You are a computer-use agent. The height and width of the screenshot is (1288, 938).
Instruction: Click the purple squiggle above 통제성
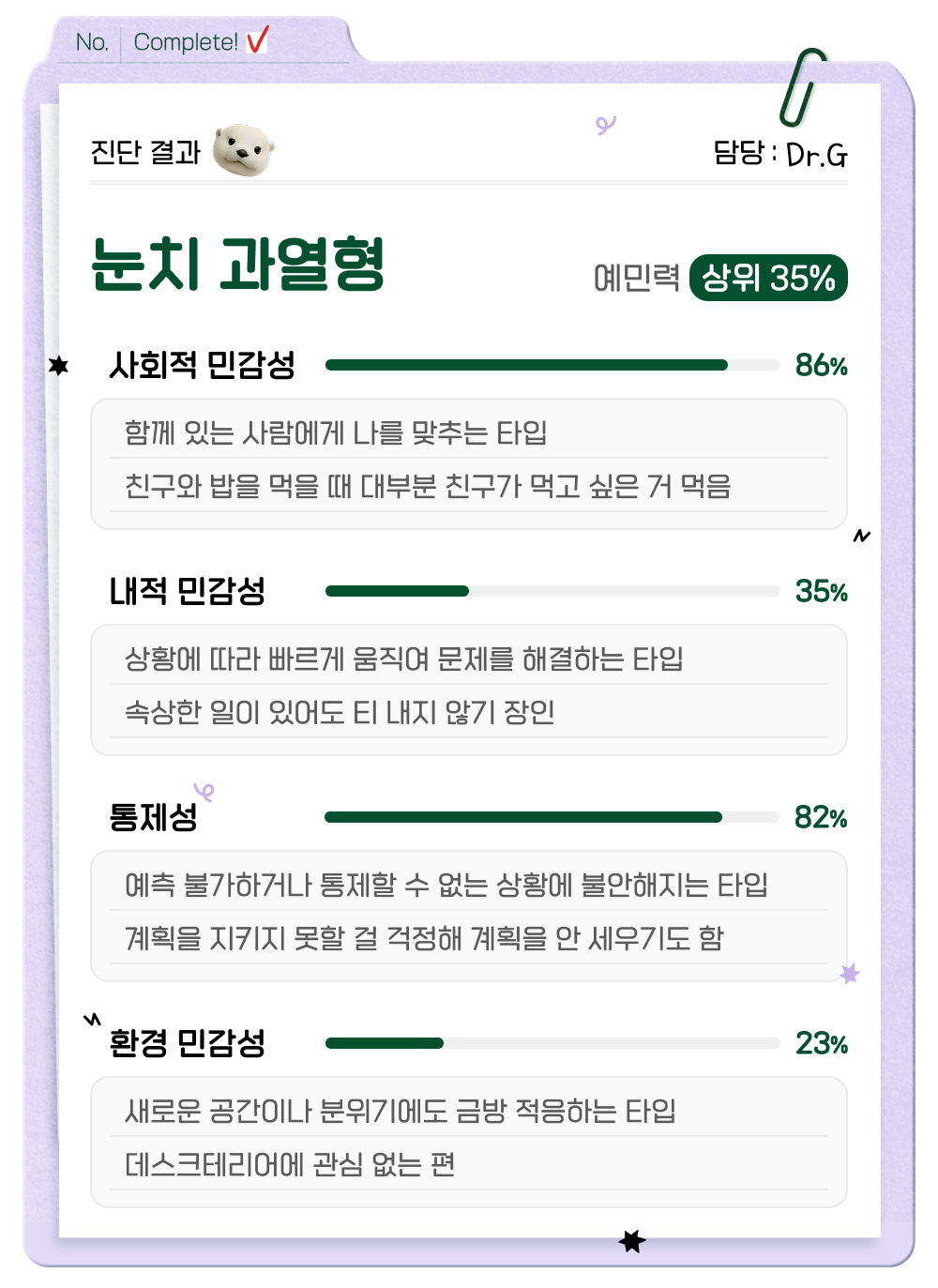204,793
